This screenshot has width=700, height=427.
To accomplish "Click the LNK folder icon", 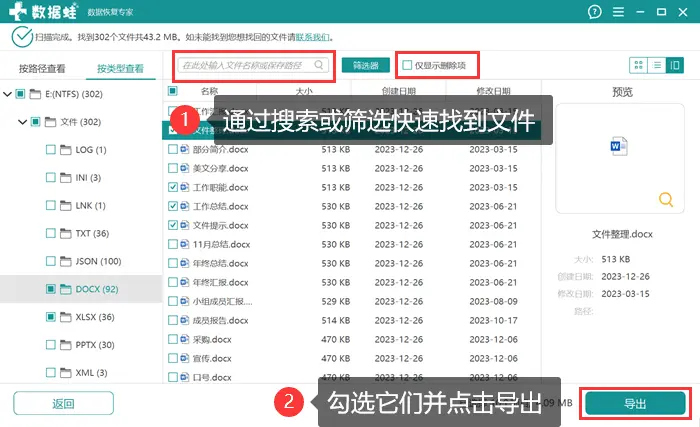I will 66,205.
